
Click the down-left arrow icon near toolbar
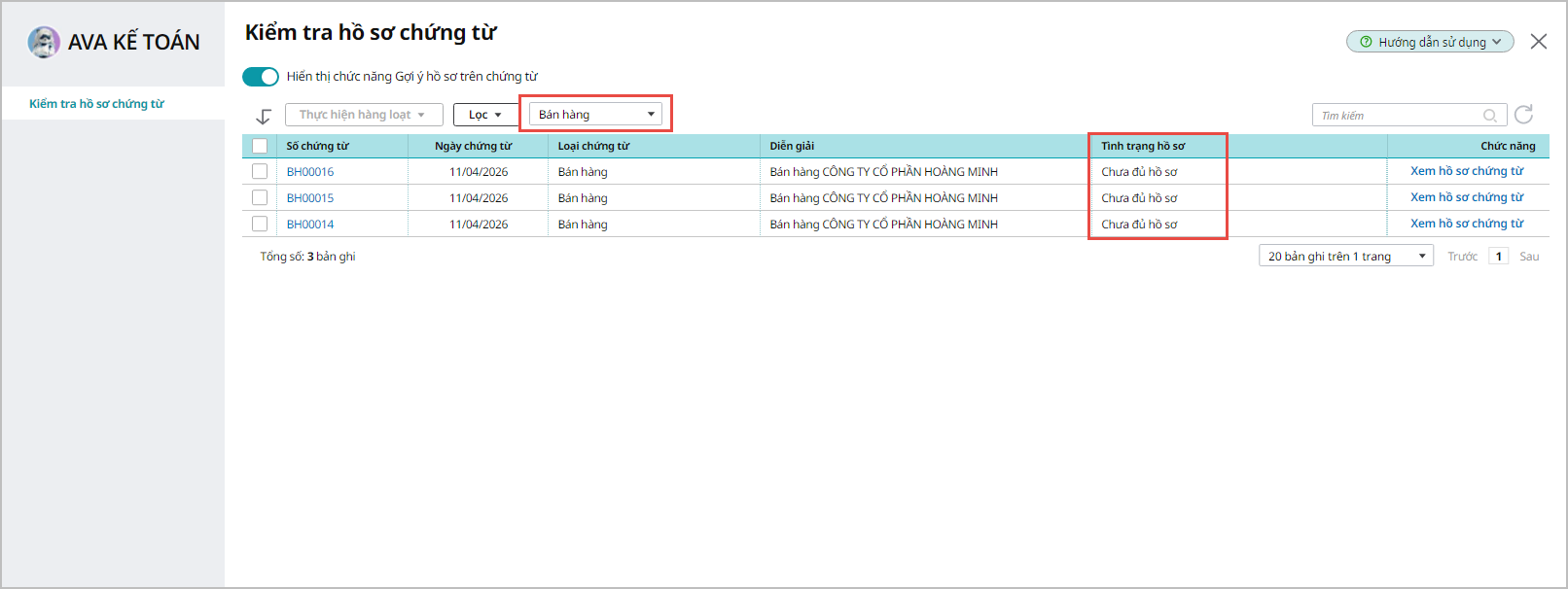click(264, 116)
